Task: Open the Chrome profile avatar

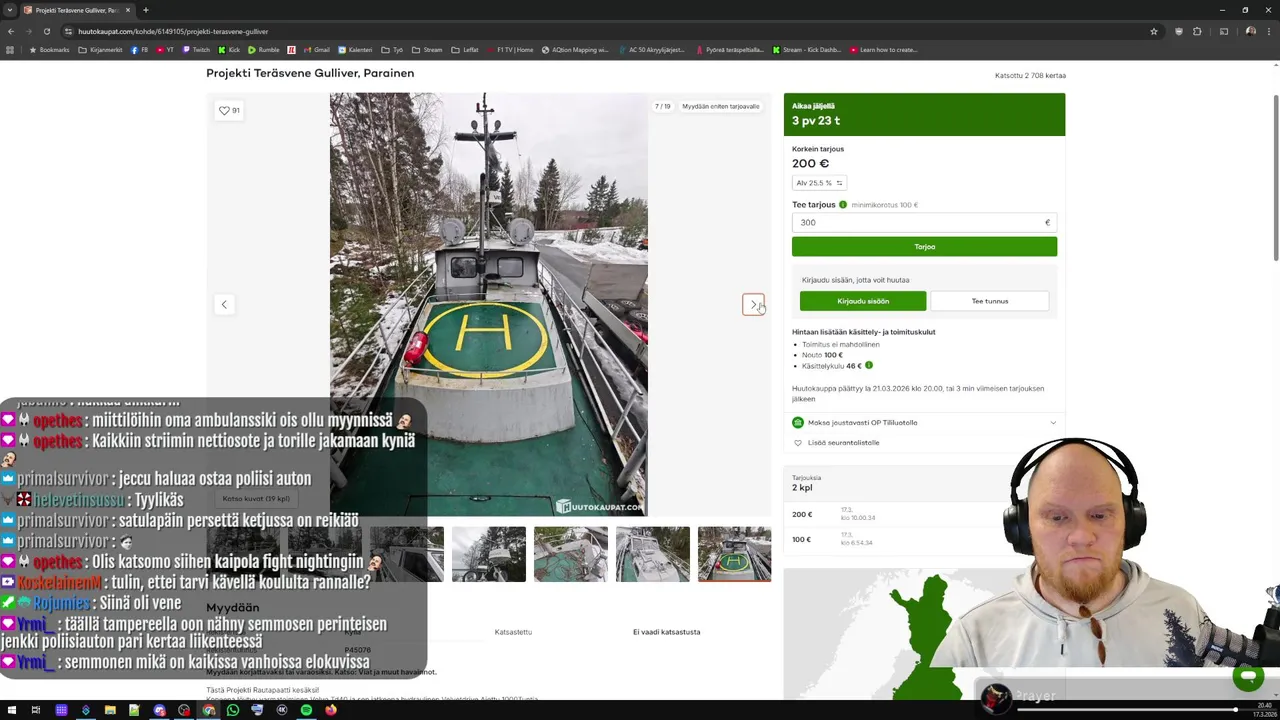Action: (x=1250, y=31)
